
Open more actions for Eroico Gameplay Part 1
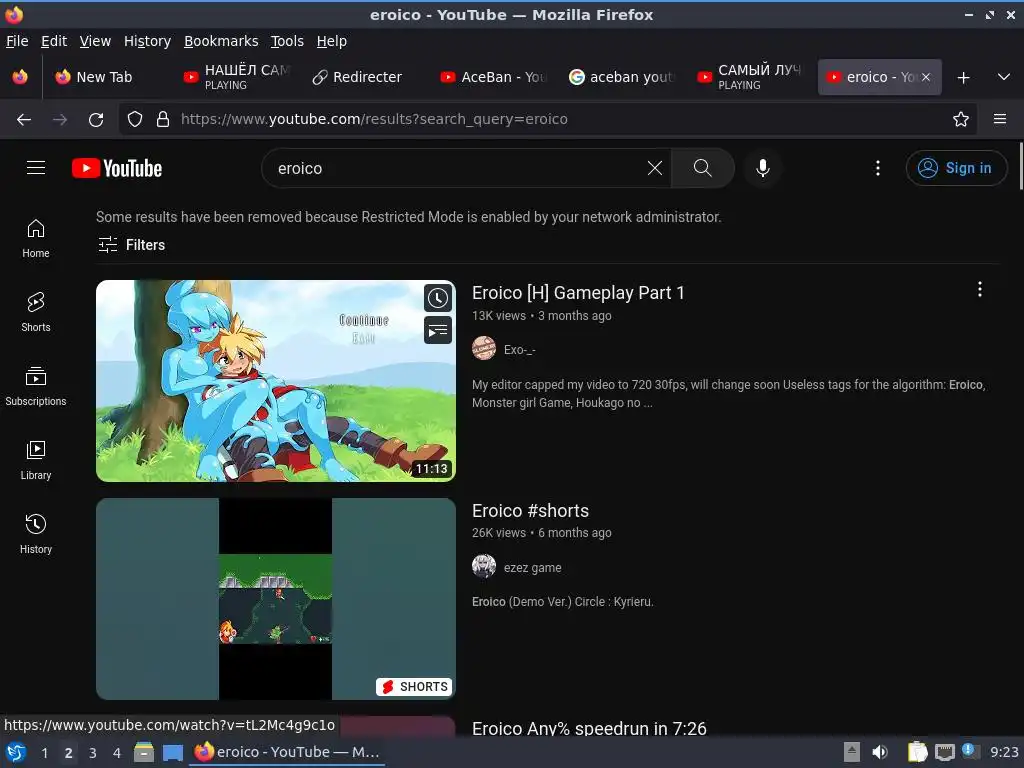pos(980,289)
